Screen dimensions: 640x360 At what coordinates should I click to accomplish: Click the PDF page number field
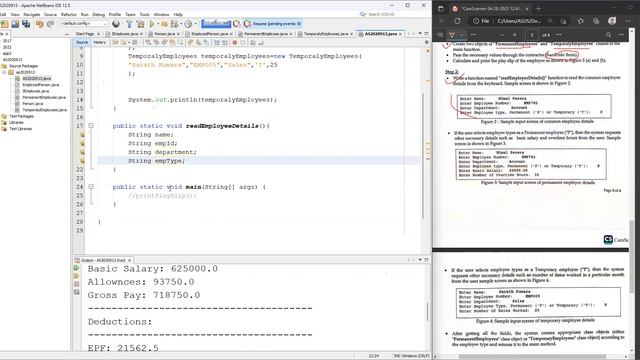tap(532, 35)
